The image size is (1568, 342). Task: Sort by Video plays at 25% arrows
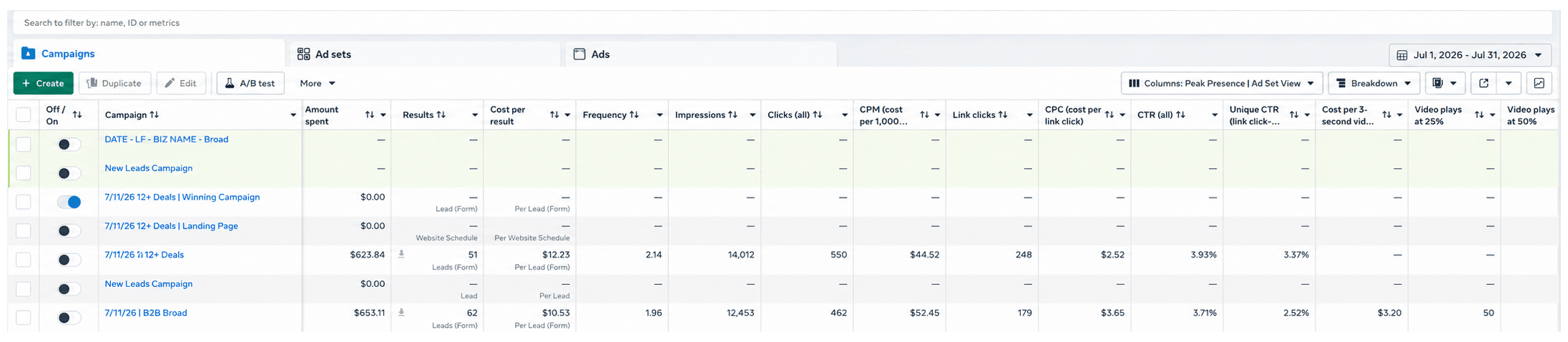tap(1479, 115)
